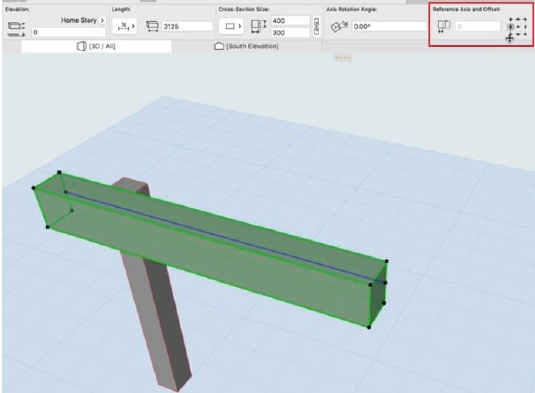The image size is (535, 393).
Task: Click the Axis Rotation Angle field showing 0.00°
Action: pos(389,26)
